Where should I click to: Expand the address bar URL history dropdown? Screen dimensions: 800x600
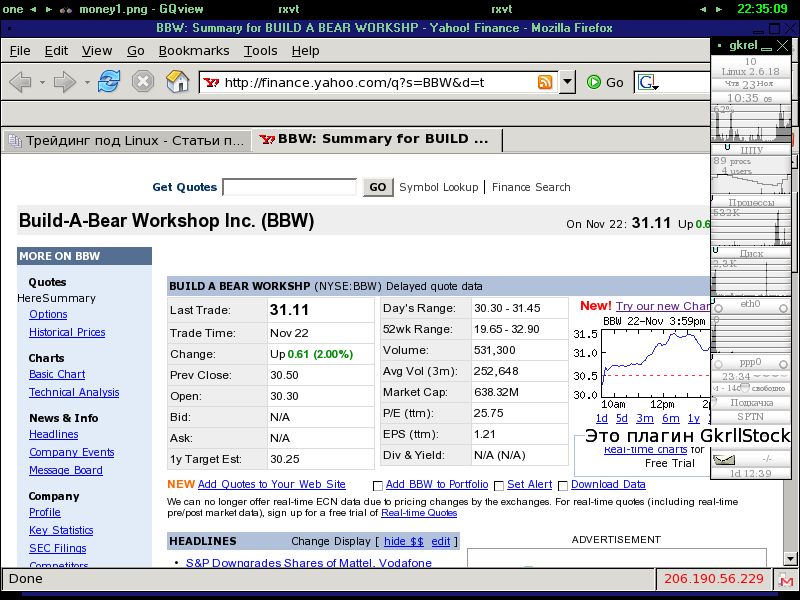click(x=567, y=82)
